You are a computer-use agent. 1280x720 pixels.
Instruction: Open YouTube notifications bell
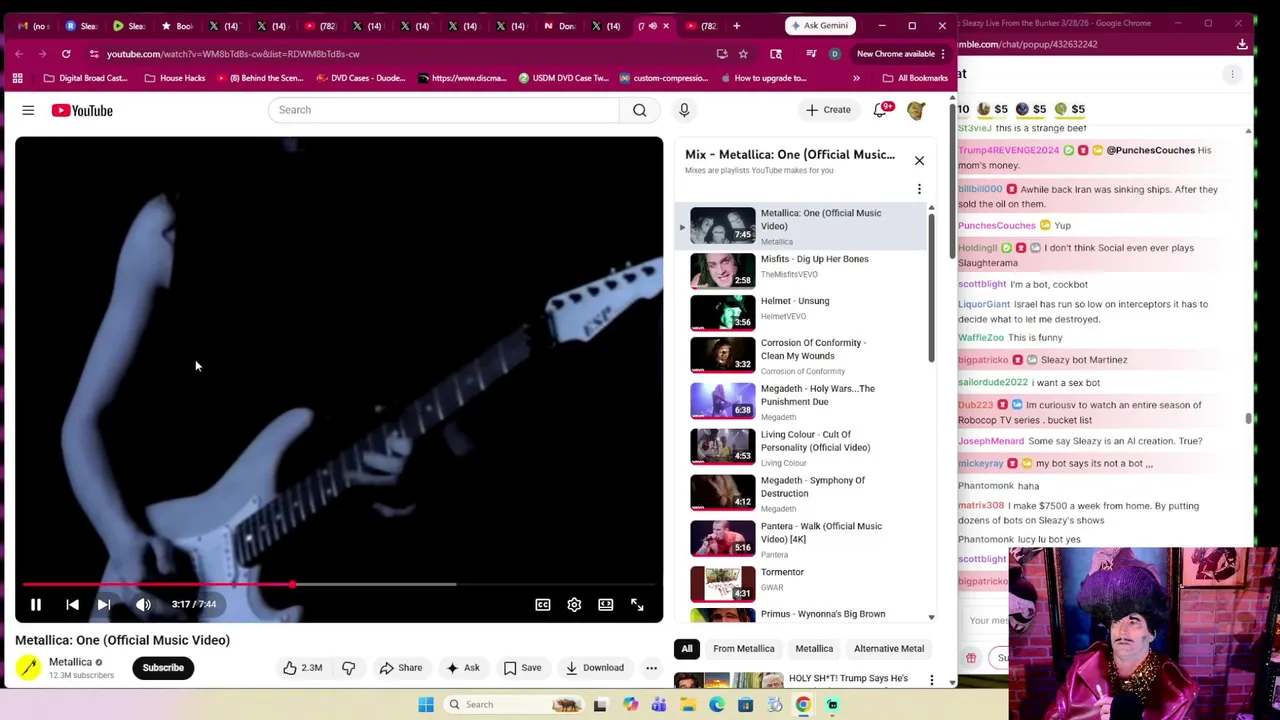click(880, 110)
